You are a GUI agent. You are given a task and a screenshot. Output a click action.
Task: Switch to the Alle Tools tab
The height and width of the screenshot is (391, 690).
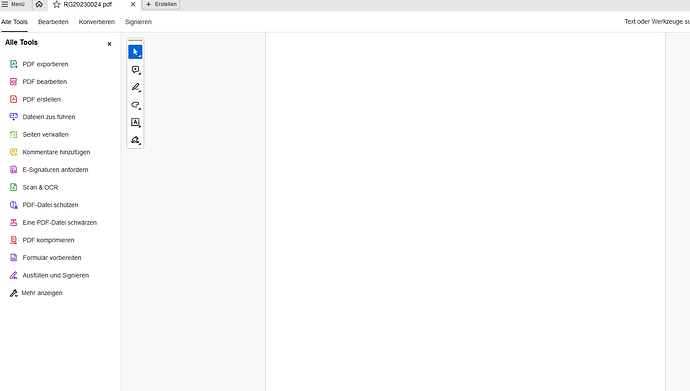click(x=14, y=22)
